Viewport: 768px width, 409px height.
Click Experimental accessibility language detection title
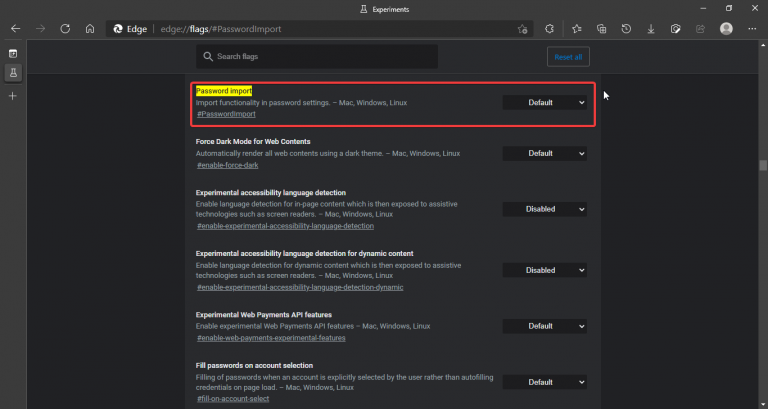(x=271, y=192)
